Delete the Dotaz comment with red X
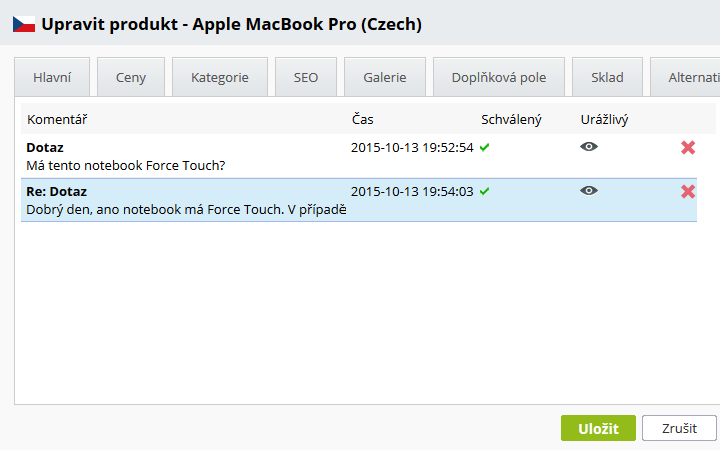The image size is (720, 450). [x=688, y=147]
